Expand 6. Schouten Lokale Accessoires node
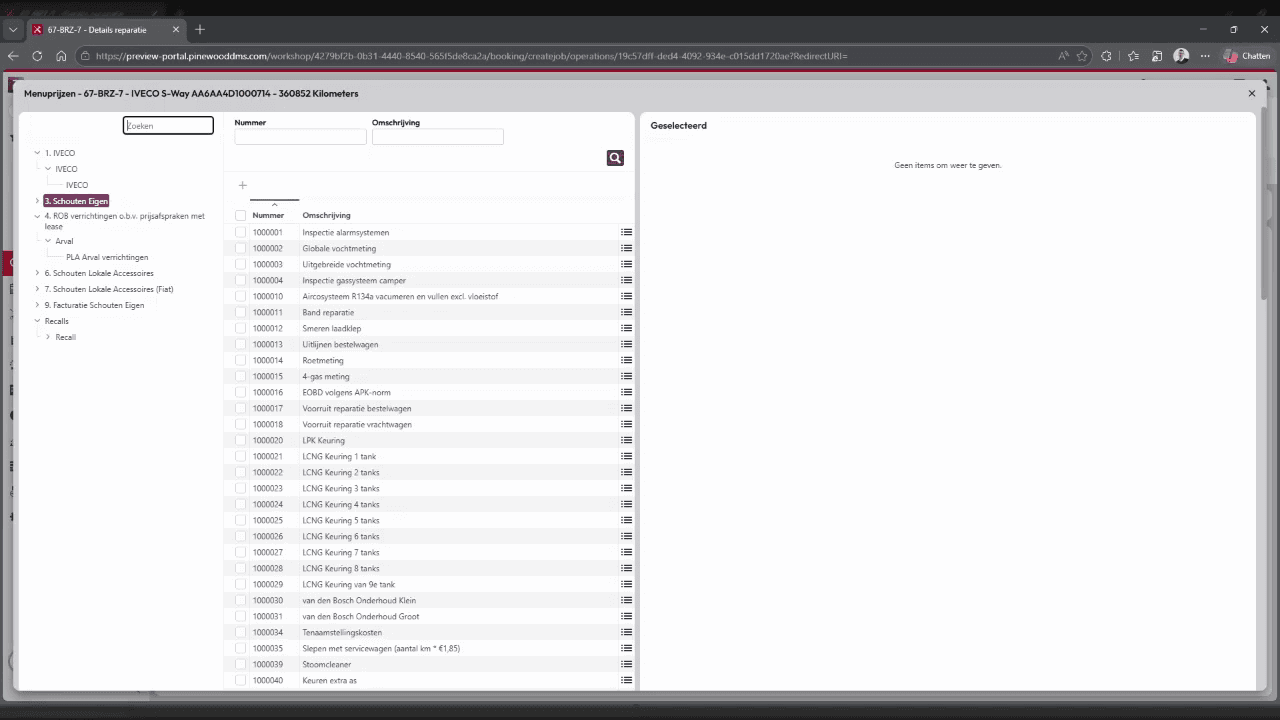The width and height of the screenshot is (1280, 720). (x=37, y=273)
